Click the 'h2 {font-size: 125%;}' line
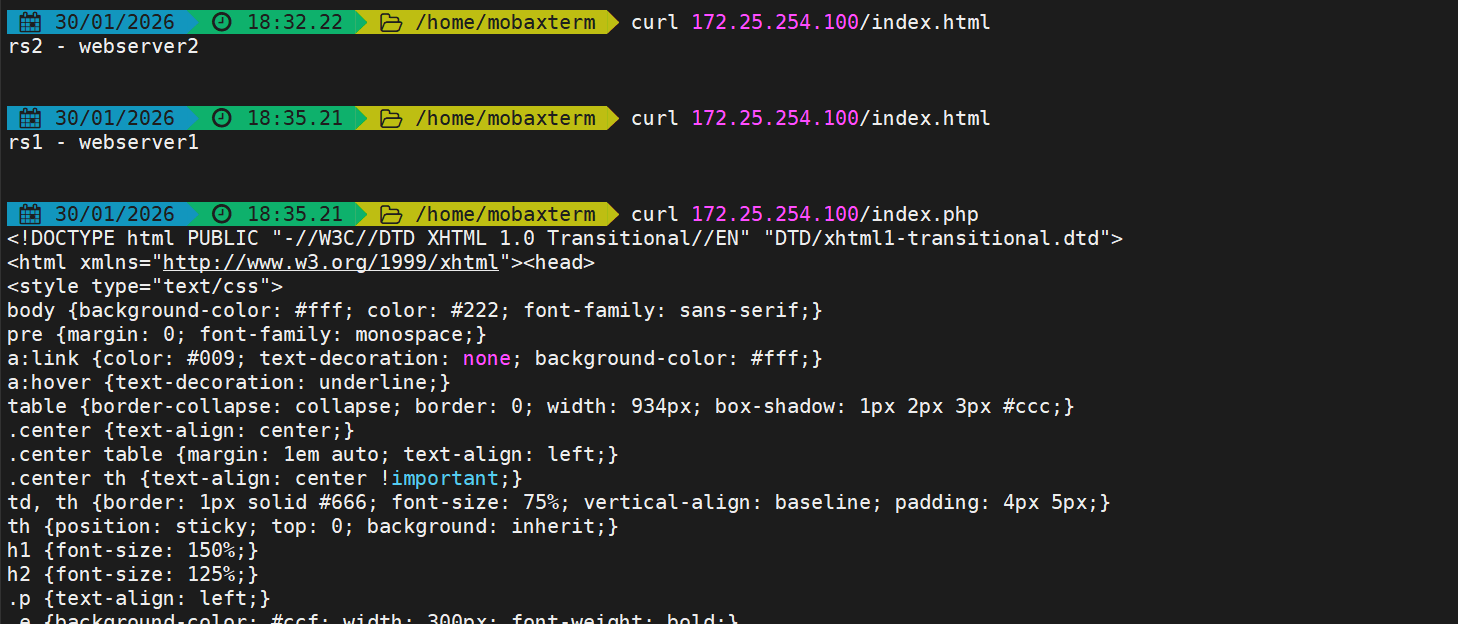 pos(133,574)
